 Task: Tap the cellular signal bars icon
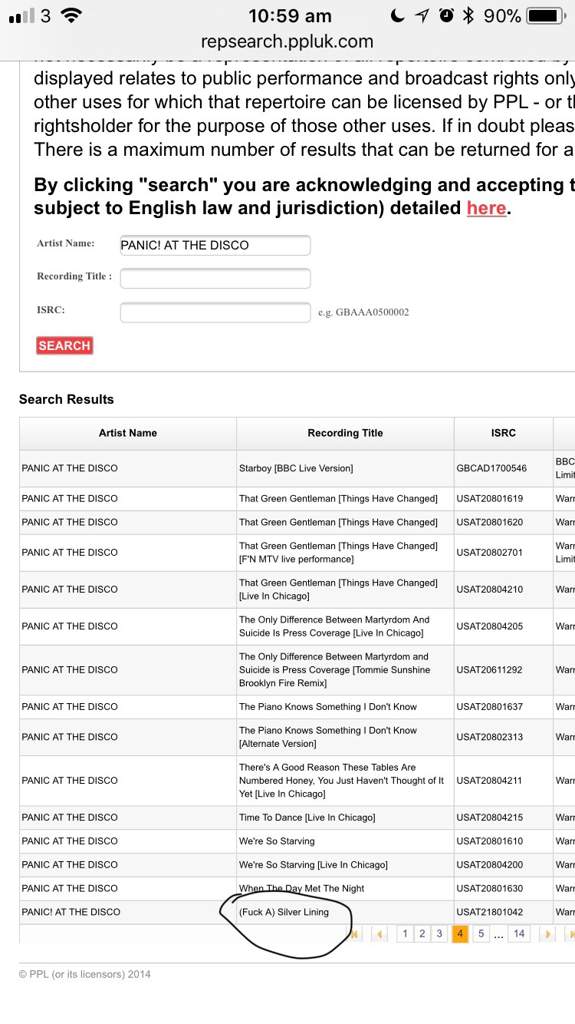tap(22, 16)
